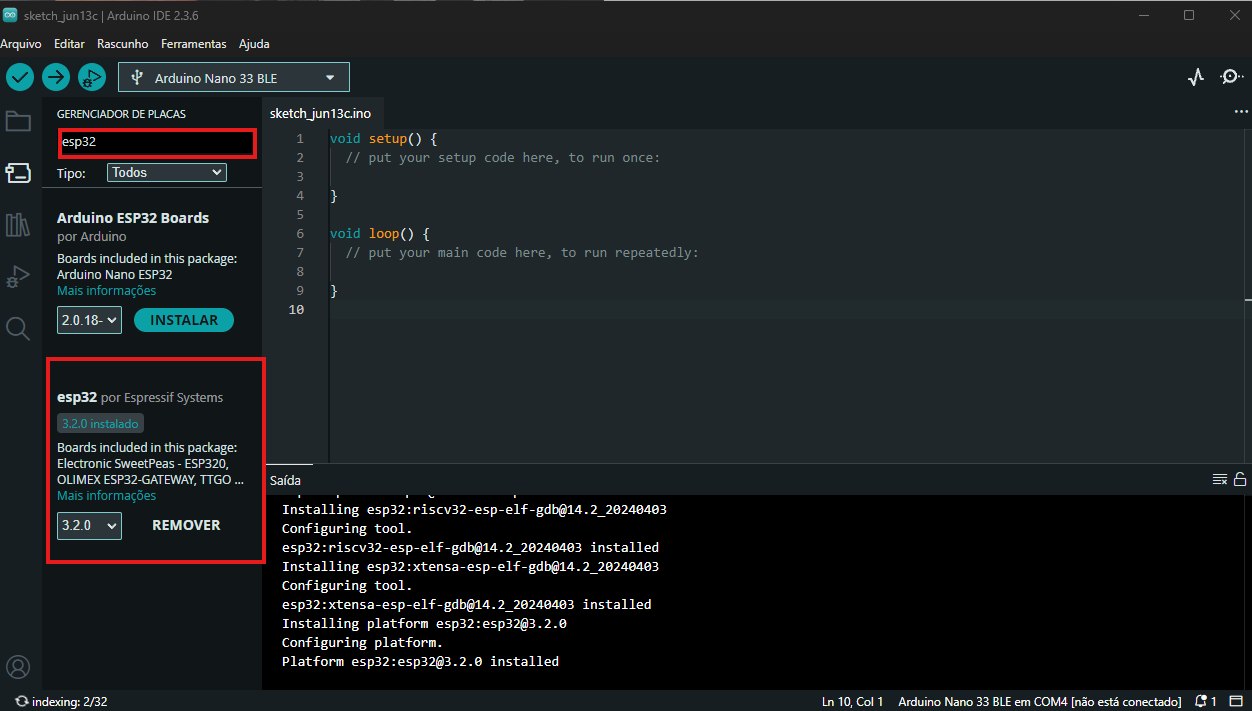Clear output using the Saída panel icon
Viewport: 1252px width, 711px height.
[x=1220, y=480]
